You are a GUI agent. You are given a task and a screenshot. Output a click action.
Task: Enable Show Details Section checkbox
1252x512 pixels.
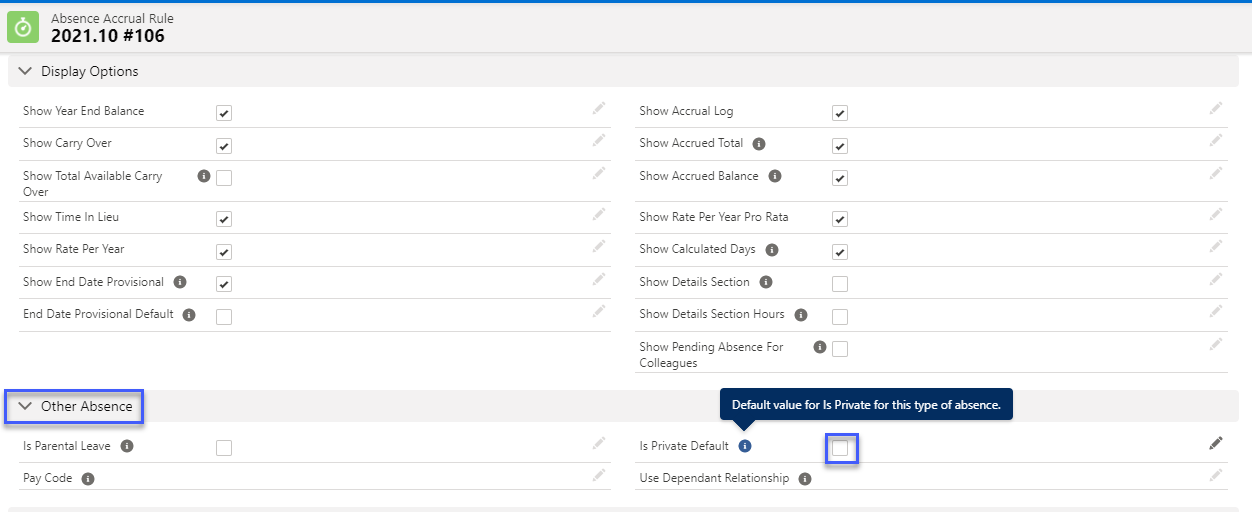click(840, 284)
